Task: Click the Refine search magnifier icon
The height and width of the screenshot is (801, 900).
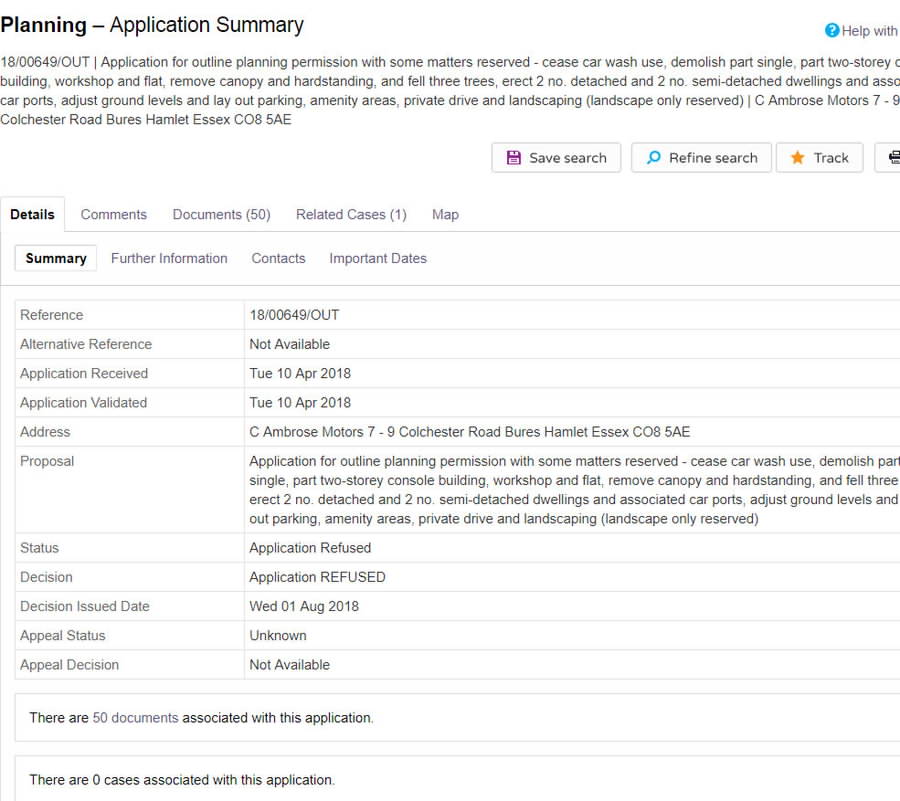Action: (x=653, y=158)
